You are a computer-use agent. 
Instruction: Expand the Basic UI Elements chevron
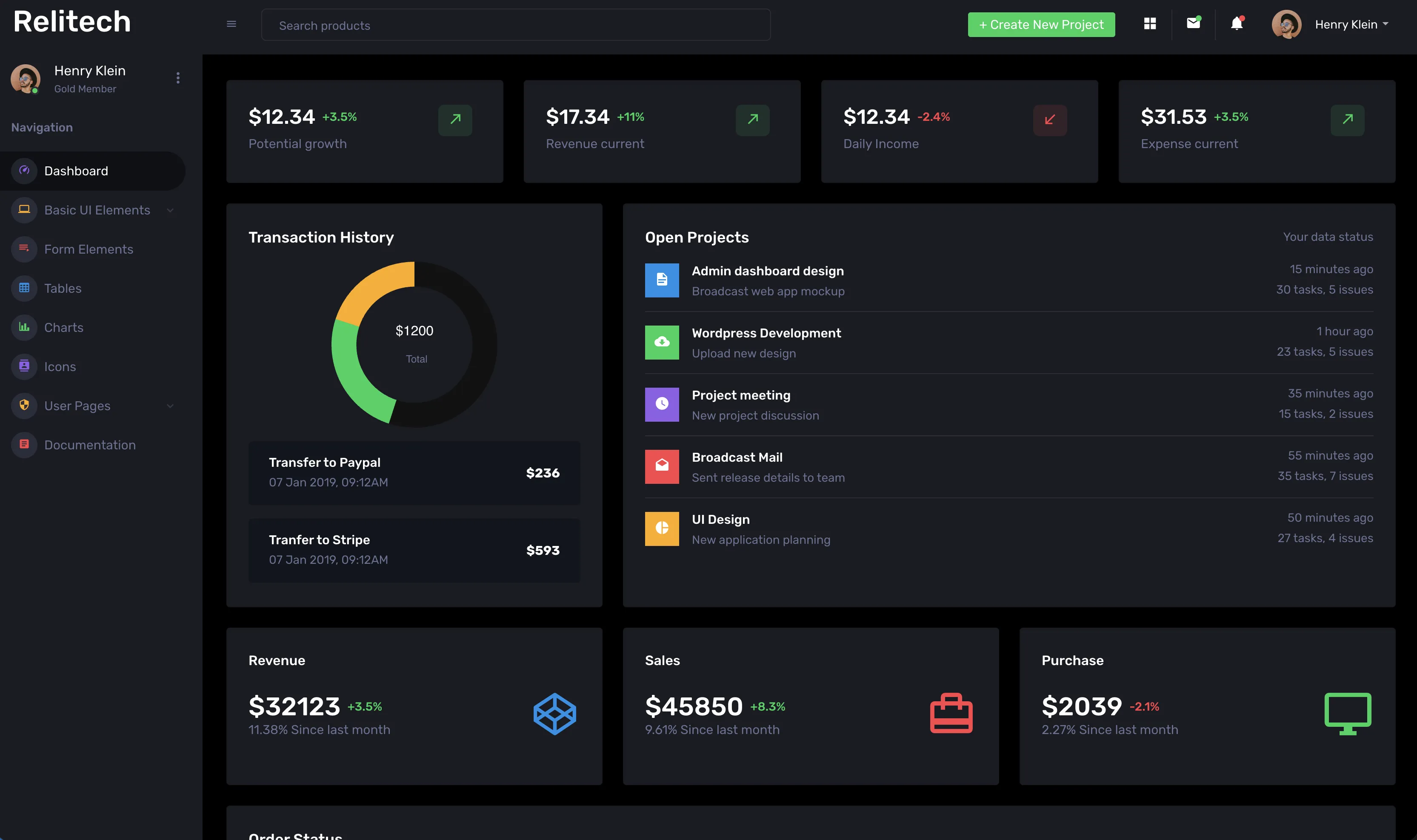170,210
